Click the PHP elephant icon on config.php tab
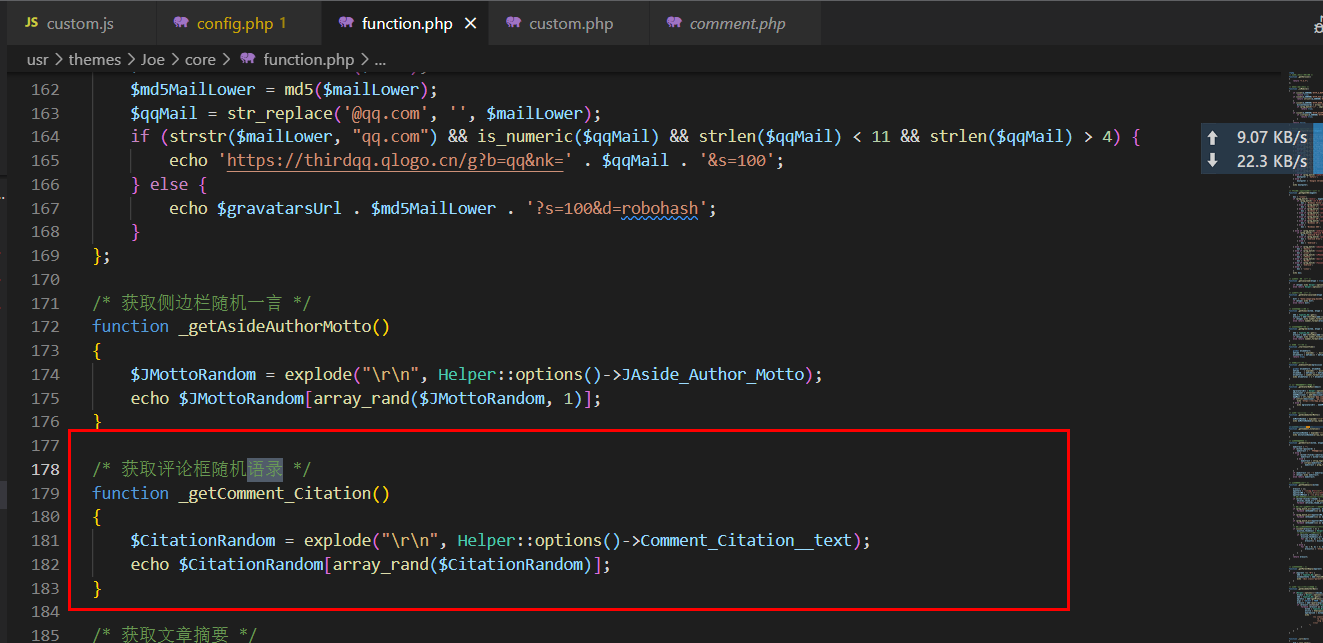This screenshot has width=1323, height=643. click(x=180, y=23)
